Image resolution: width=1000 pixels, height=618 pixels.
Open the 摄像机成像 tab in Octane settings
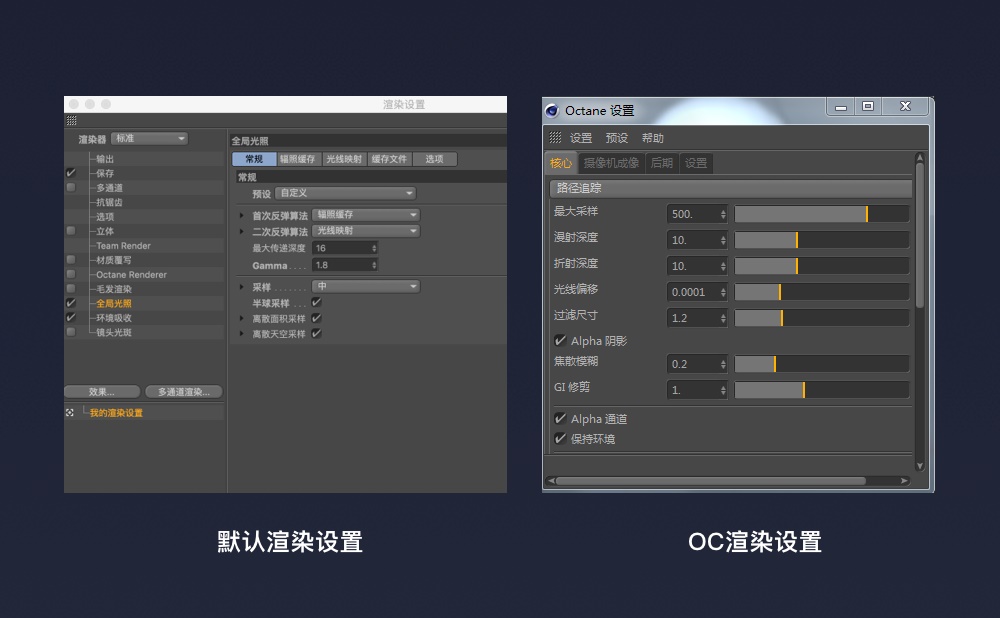[611, 163]
